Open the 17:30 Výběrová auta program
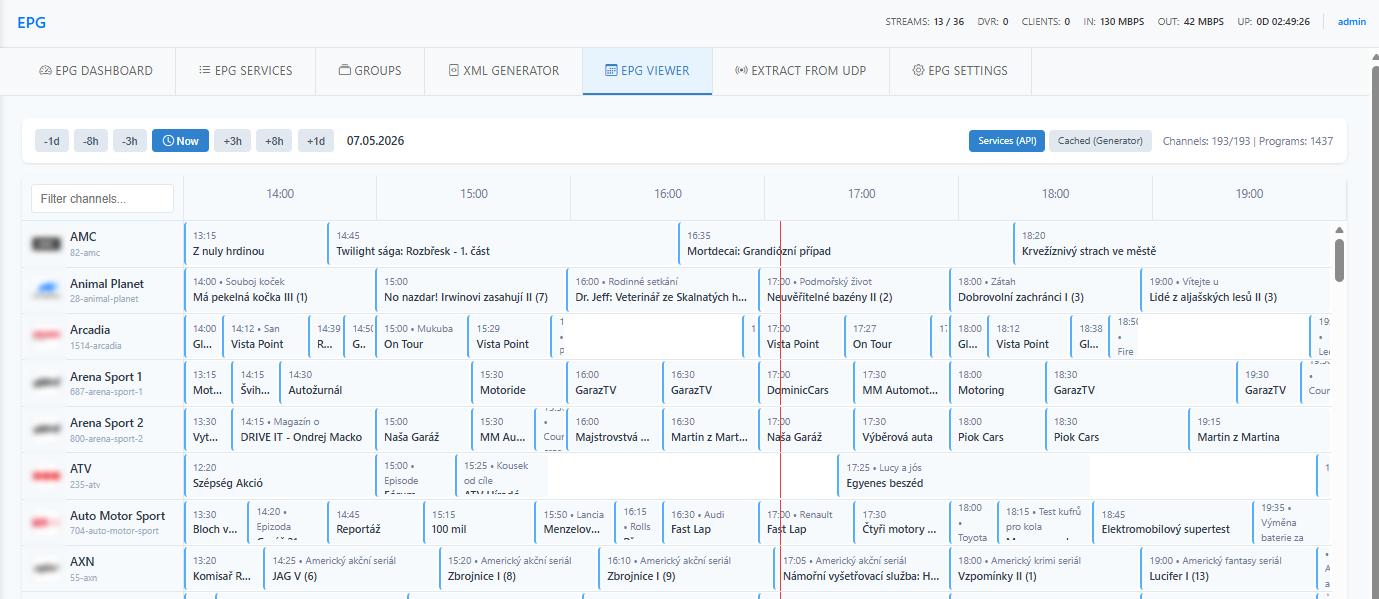 click(x=901, y=430)
